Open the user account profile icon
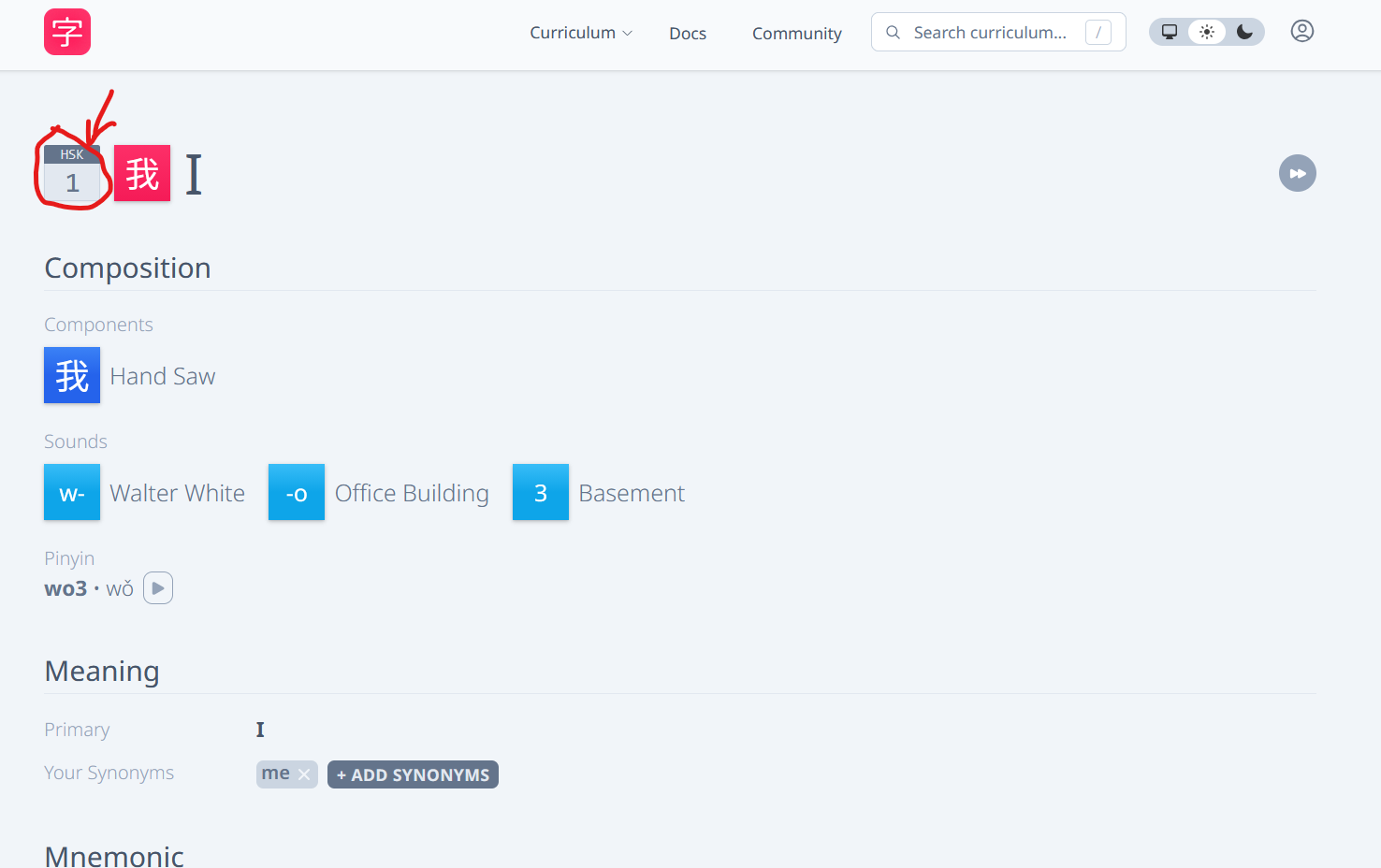 click(1301, 32)
